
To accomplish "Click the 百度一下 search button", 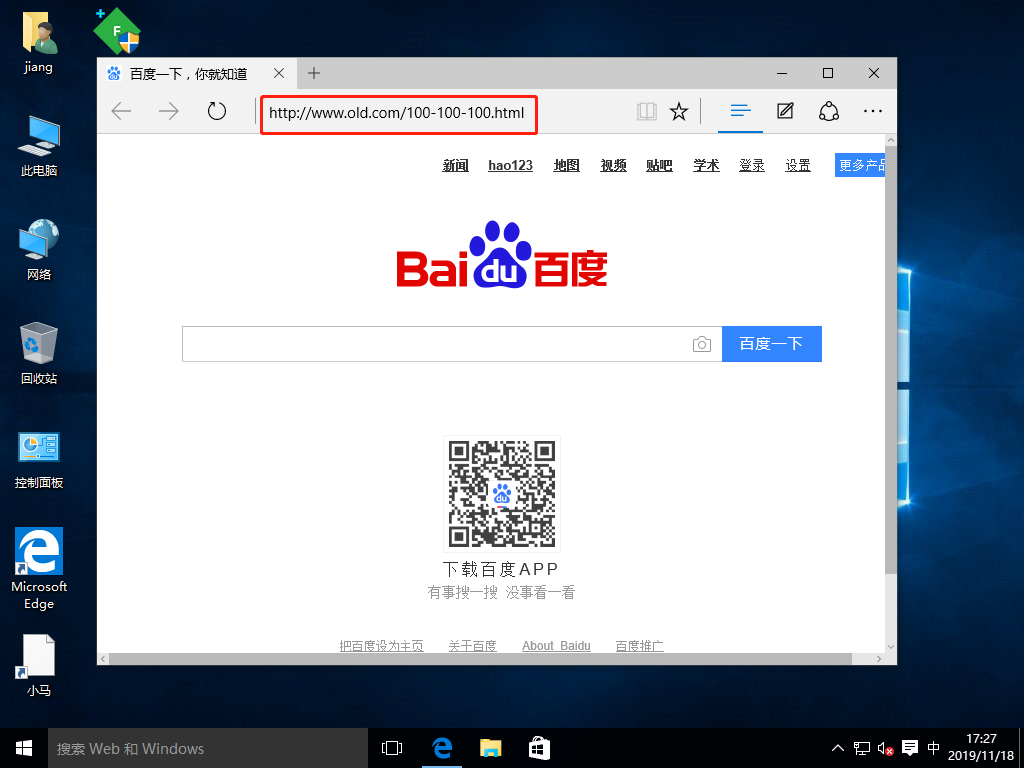I will click(x=771, y=344).
